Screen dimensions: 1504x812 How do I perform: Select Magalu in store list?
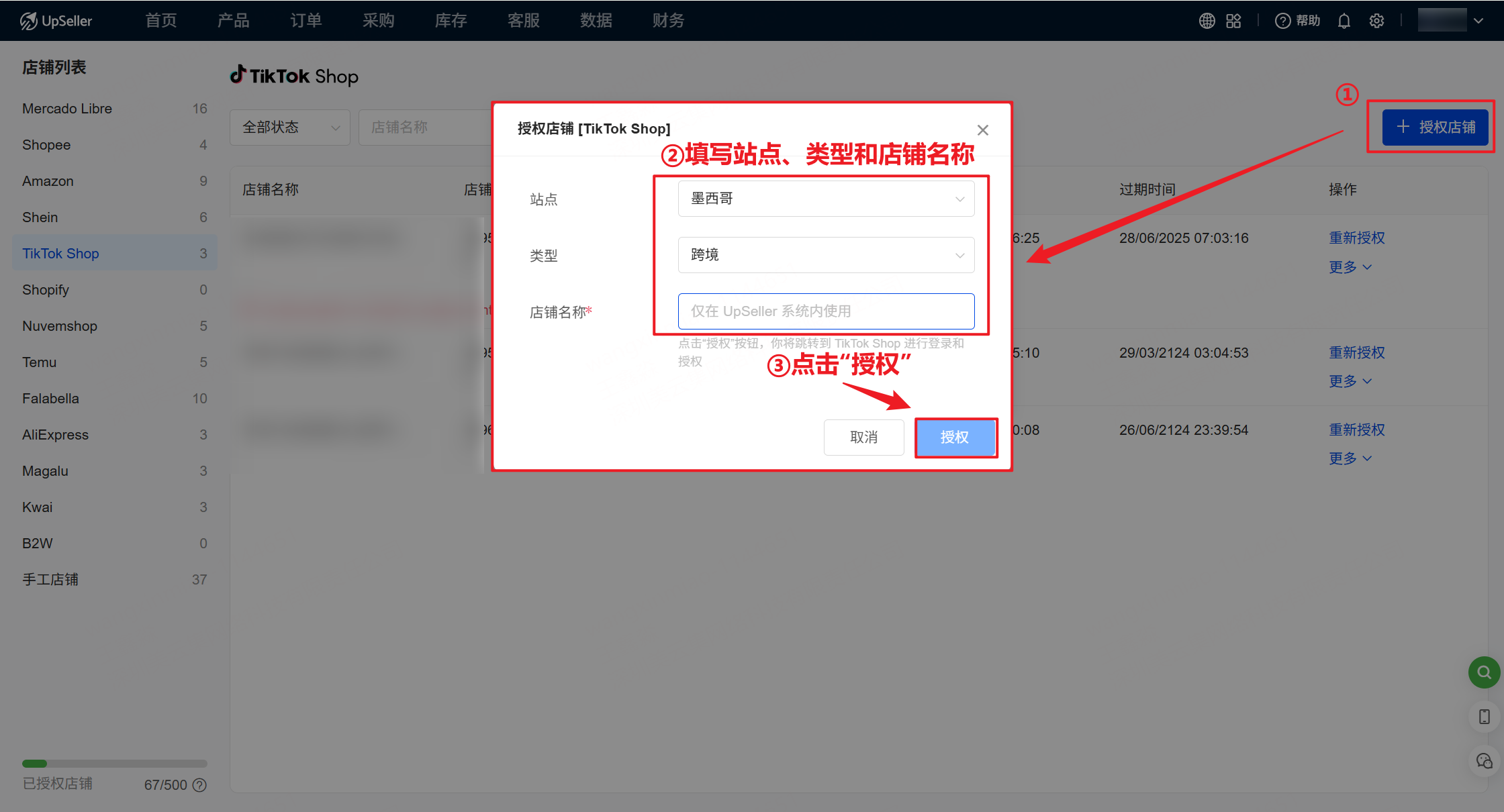[x=115, y=471]
